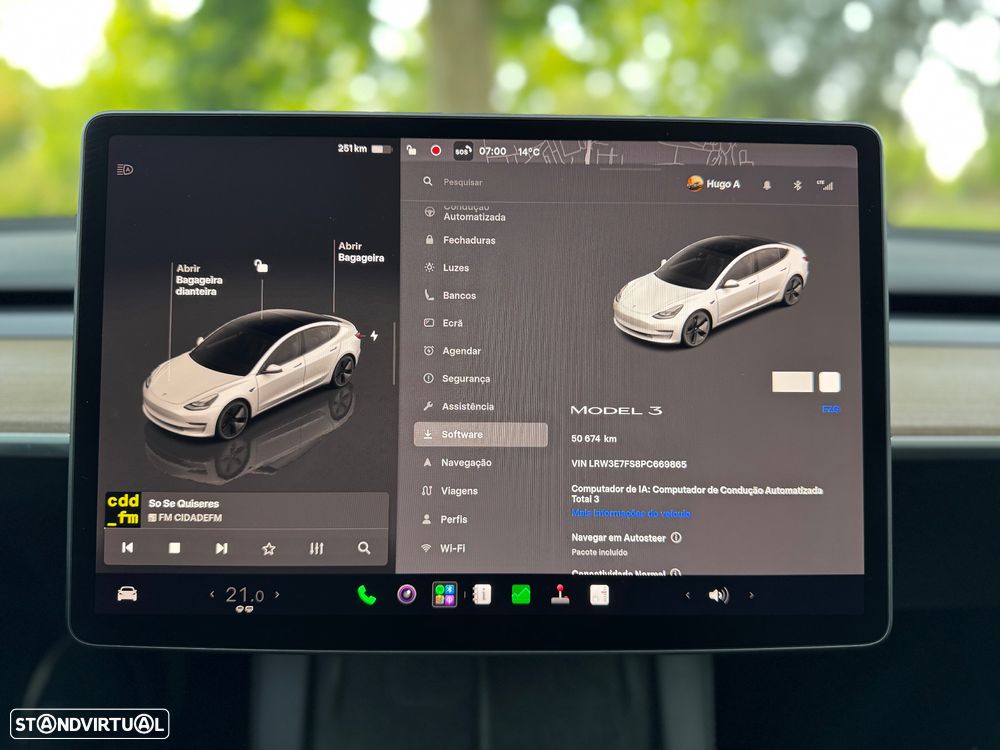
Task: Tap the white car image in Software panel
Action: pos(712,290)
